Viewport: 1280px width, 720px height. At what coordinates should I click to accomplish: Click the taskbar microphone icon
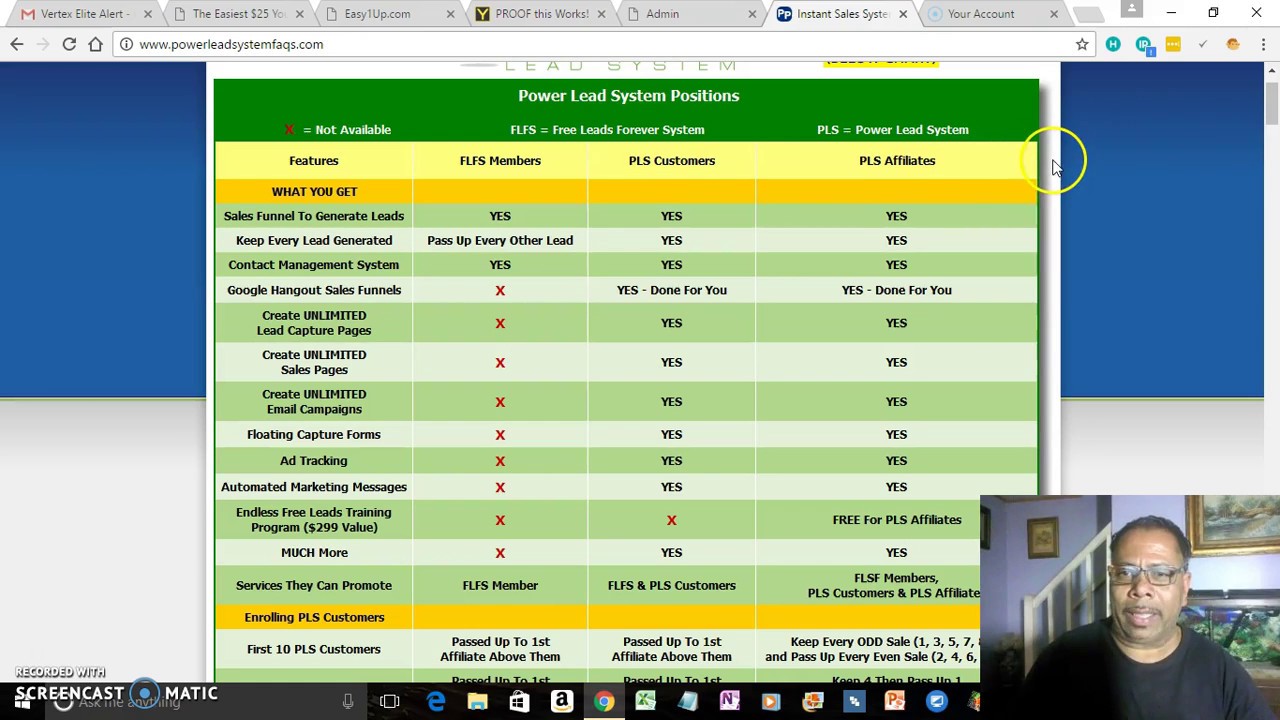pyautogui.click(x=348, y=702)
